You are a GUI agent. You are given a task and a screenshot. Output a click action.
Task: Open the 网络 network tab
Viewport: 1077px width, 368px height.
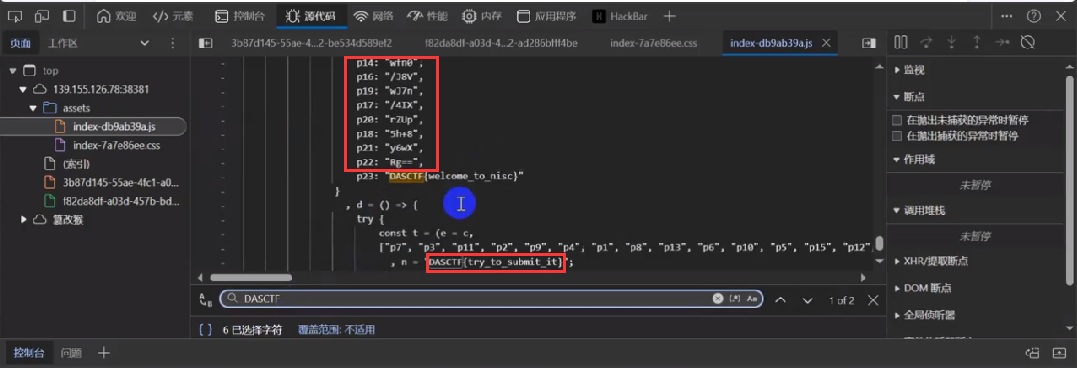(374, 16)
